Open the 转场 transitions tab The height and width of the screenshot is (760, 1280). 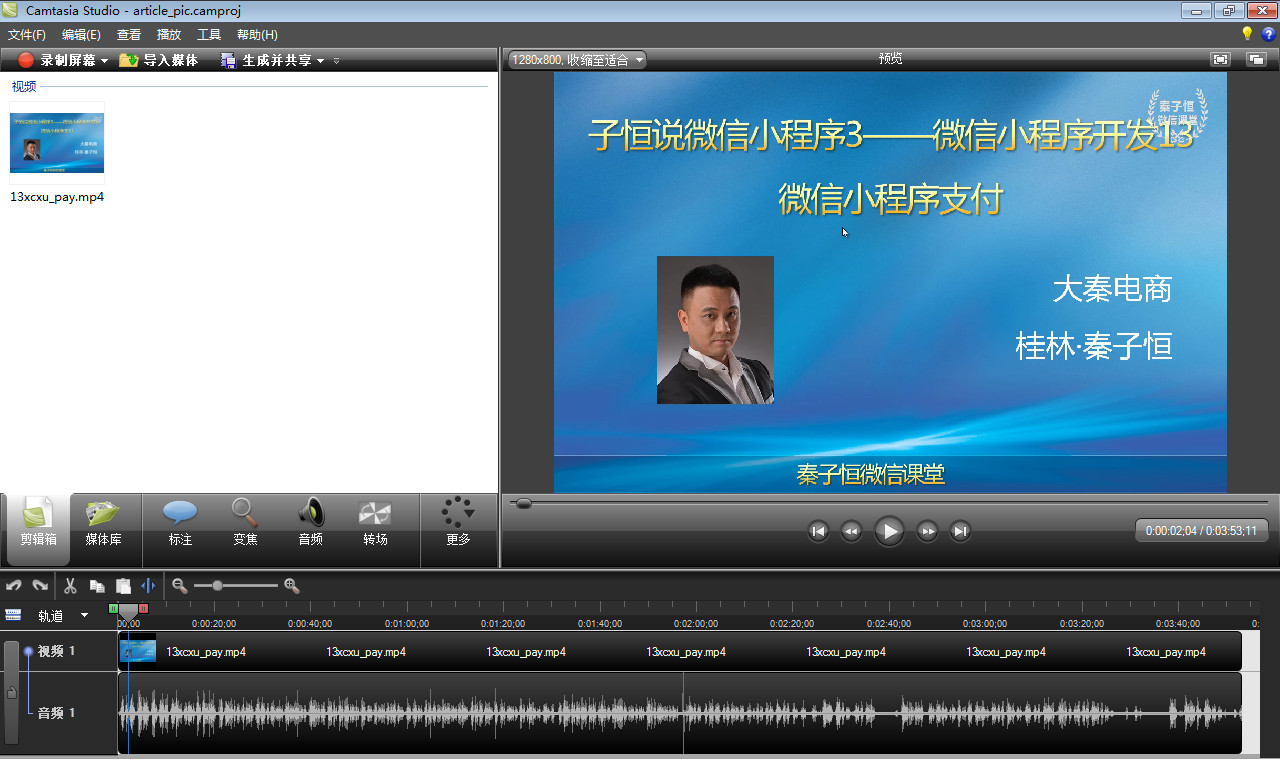click(x=376, y=524)
